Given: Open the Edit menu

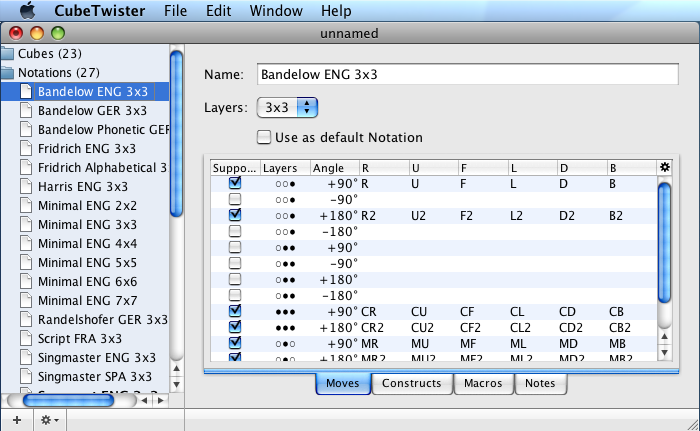Looking at the screenshot, I should click(x=218, y=10).
